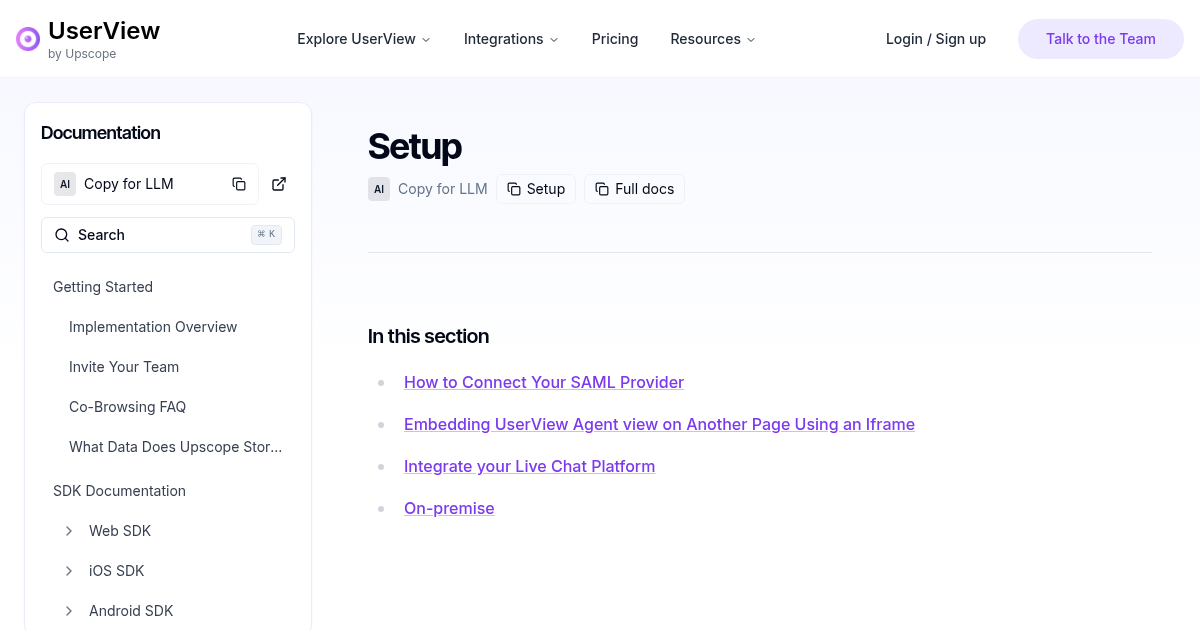
Task: Open Implementation Overview page
Action: click(153, 327)
